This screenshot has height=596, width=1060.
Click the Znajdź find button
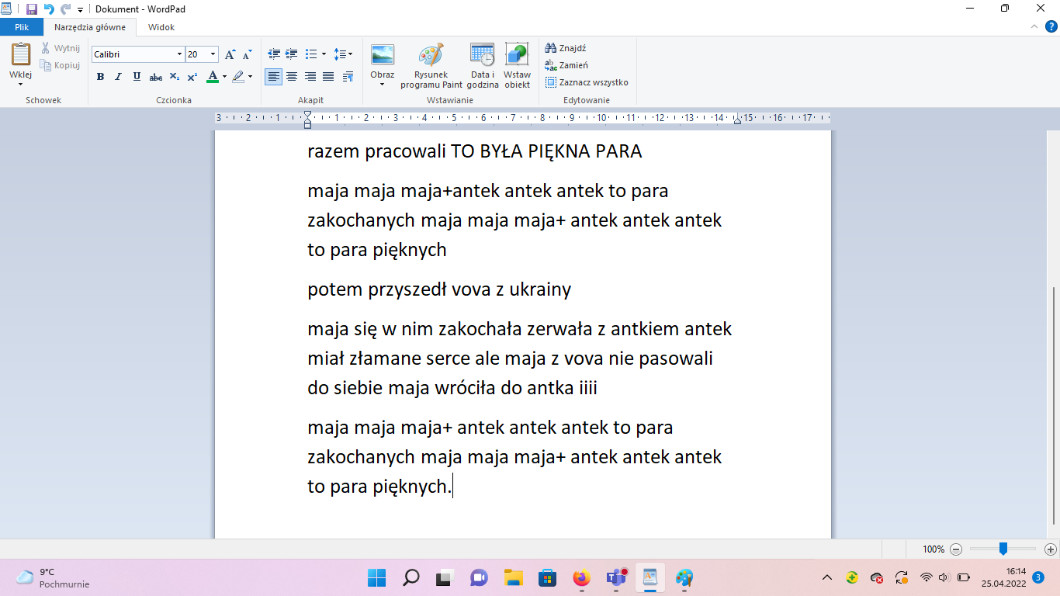pos(566,48)
